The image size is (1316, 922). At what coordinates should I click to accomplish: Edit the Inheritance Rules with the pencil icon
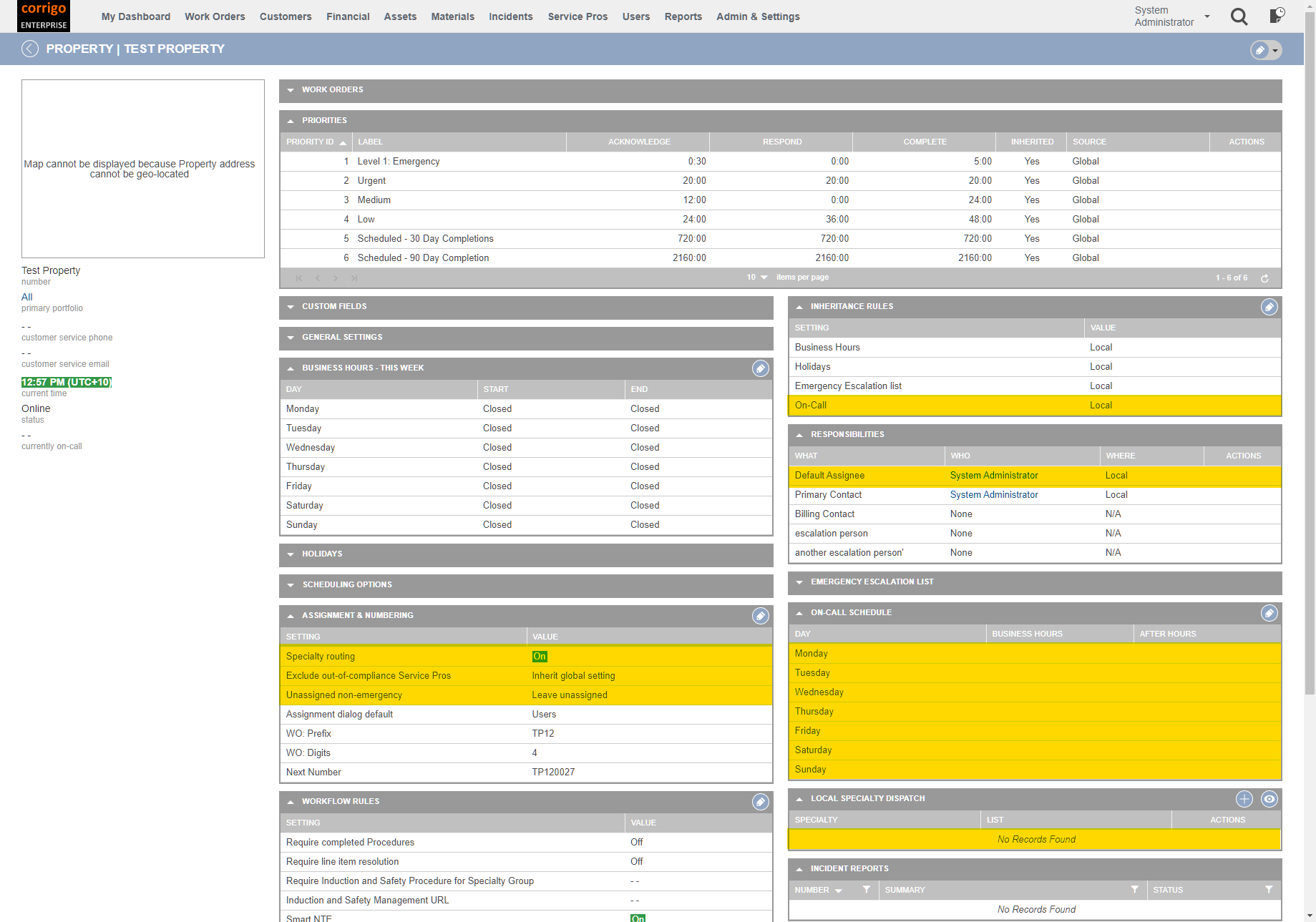(x=1270, y=307)
